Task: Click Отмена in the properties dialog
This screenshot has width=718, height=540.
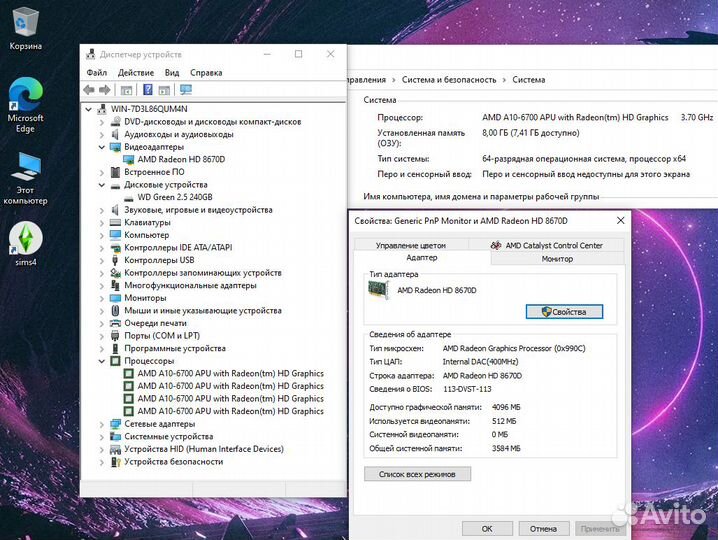Action: [x=544, y=529]
